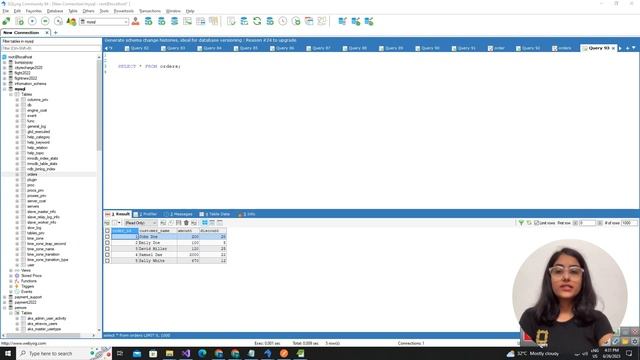Click the new connection toolbar icon
Image resolution: width=640 pixels, height=360 pixels.
coord(6,21)
